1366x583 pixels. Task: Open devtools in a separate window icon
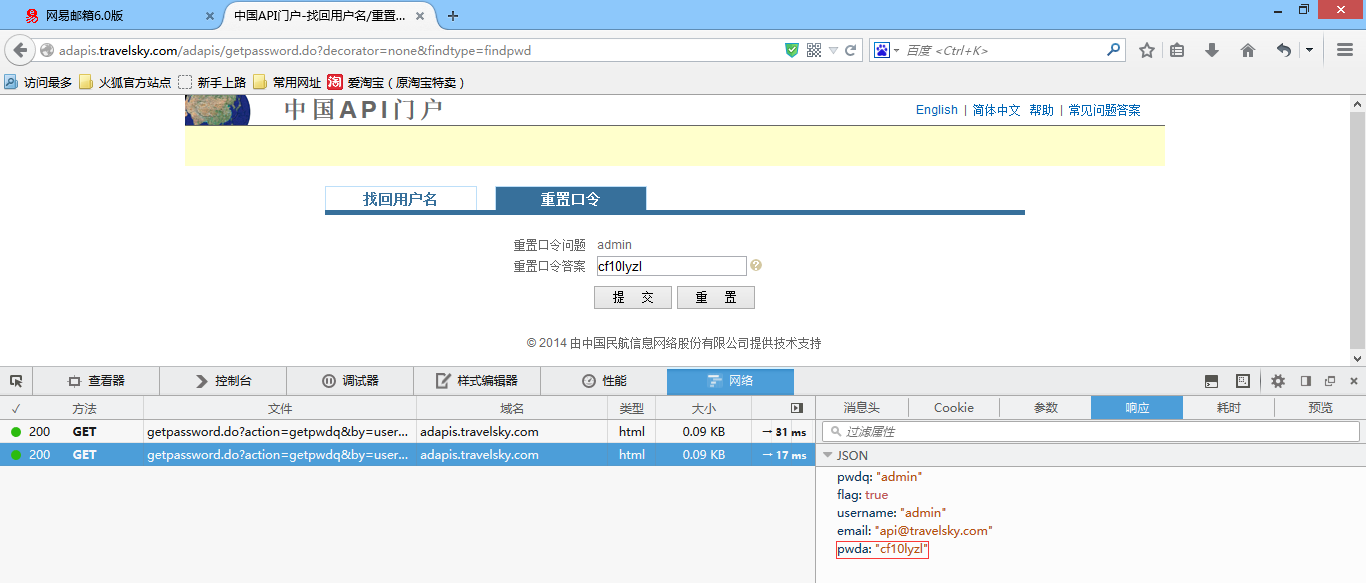coord(1330,381)
